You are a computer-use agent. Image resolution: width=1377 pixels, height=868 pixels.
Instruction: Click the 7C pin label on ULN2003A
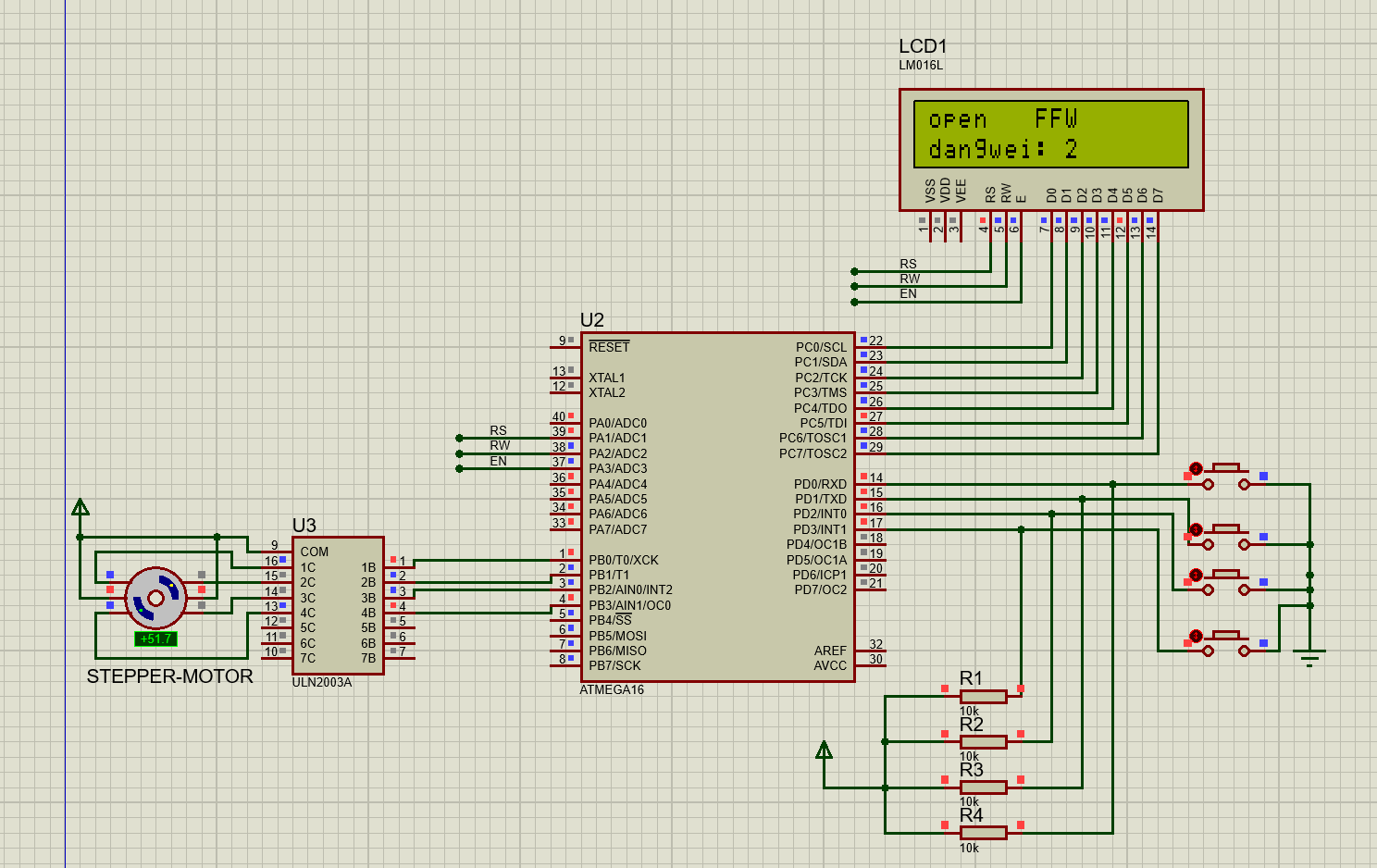[307, 658]
